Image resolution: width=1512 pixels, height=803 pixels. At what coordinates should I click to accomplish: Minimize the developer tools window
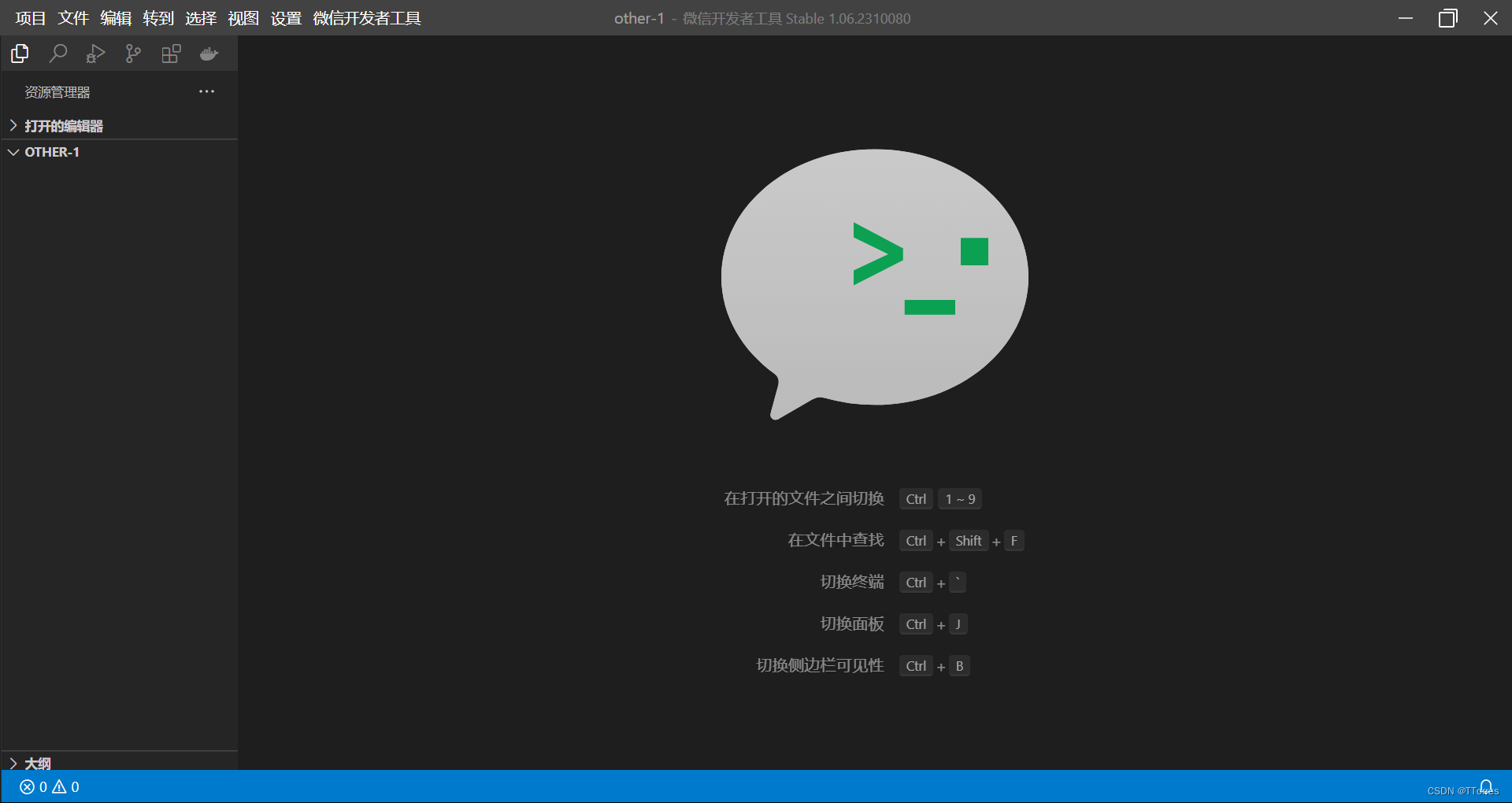pos(1406,18)
